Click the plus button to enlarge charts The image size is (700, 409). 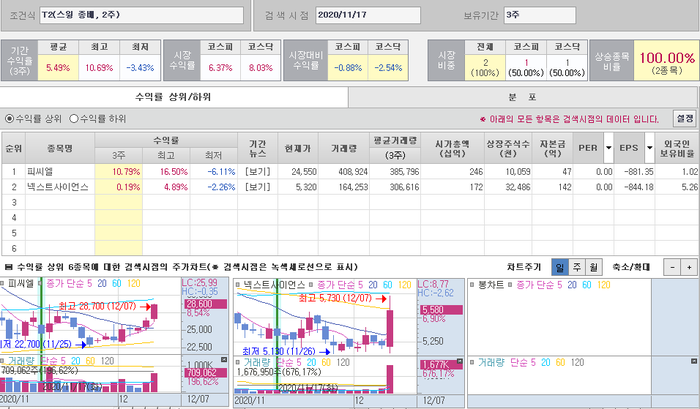689,267
